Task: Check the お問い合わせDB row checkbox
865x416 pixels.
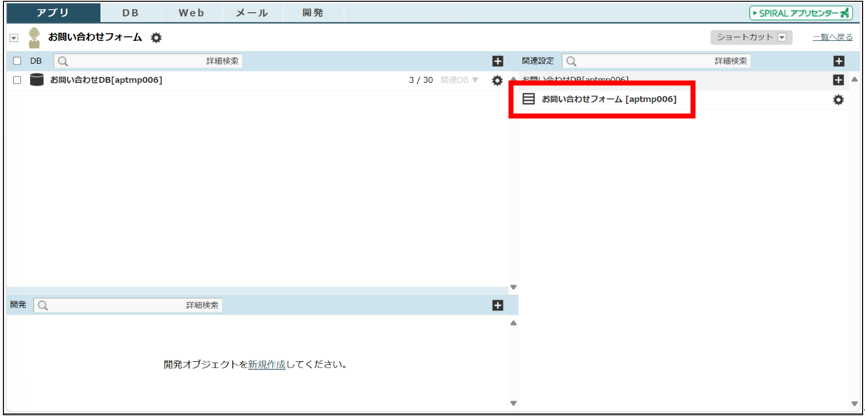Action: 17,81
